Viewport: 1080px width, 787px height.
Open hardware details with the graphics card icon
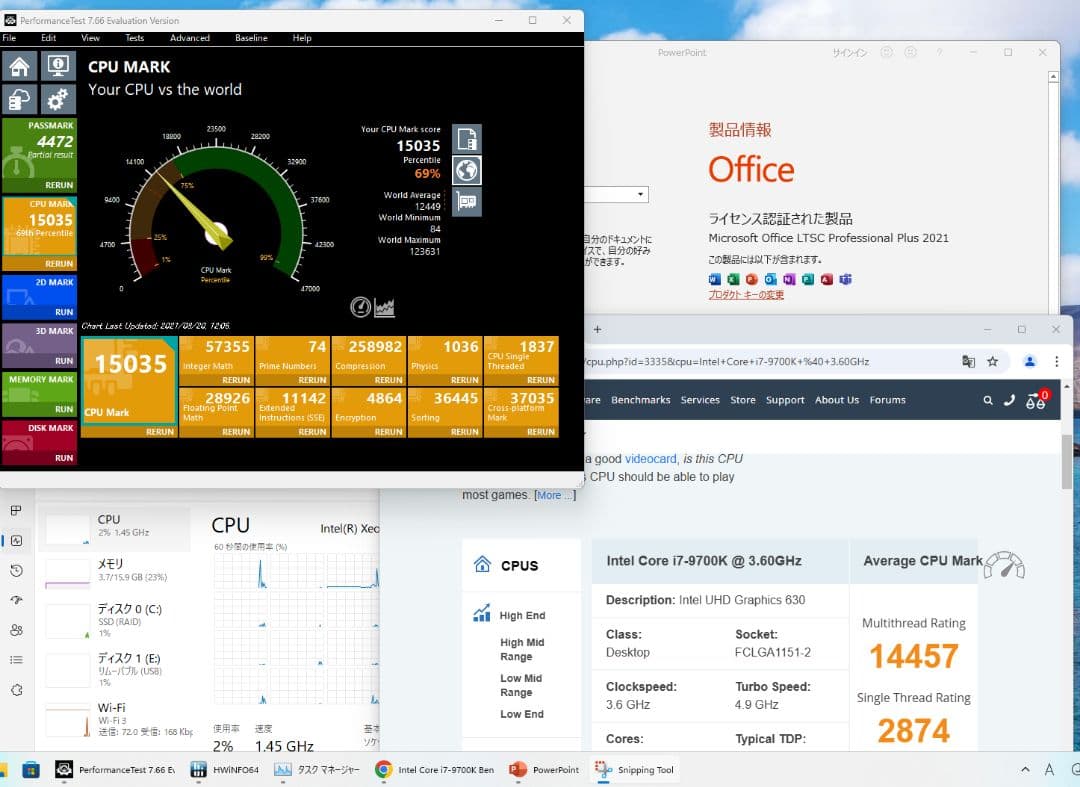coord(465,202)
